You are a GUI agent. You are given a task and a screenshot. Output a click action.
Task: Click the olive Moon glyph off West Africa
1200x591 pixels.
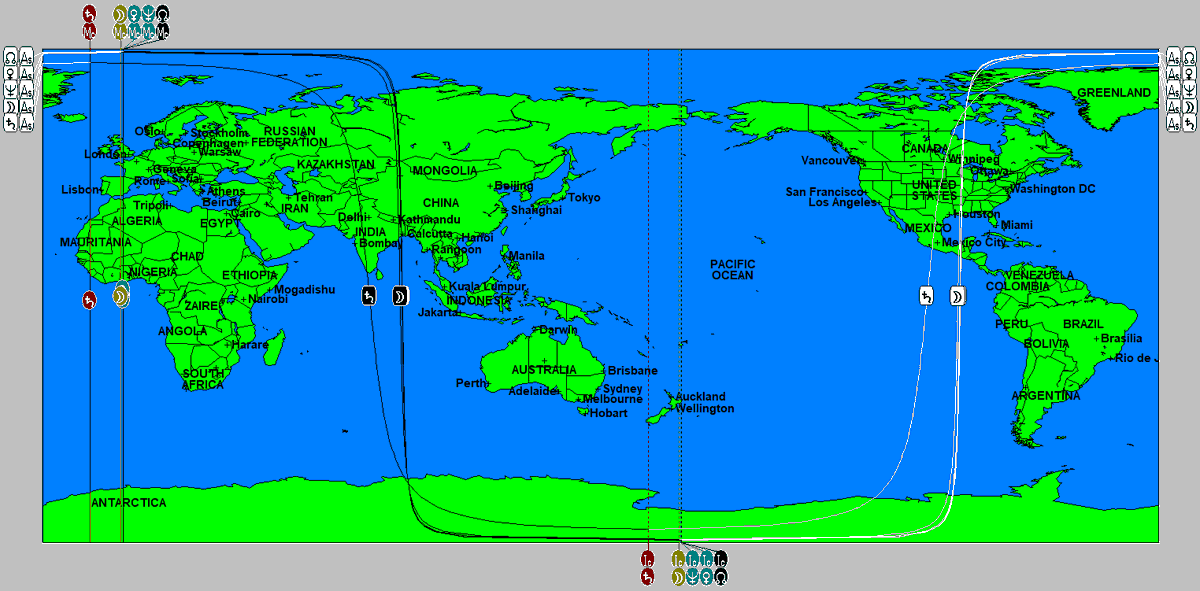tap(121, 297)
